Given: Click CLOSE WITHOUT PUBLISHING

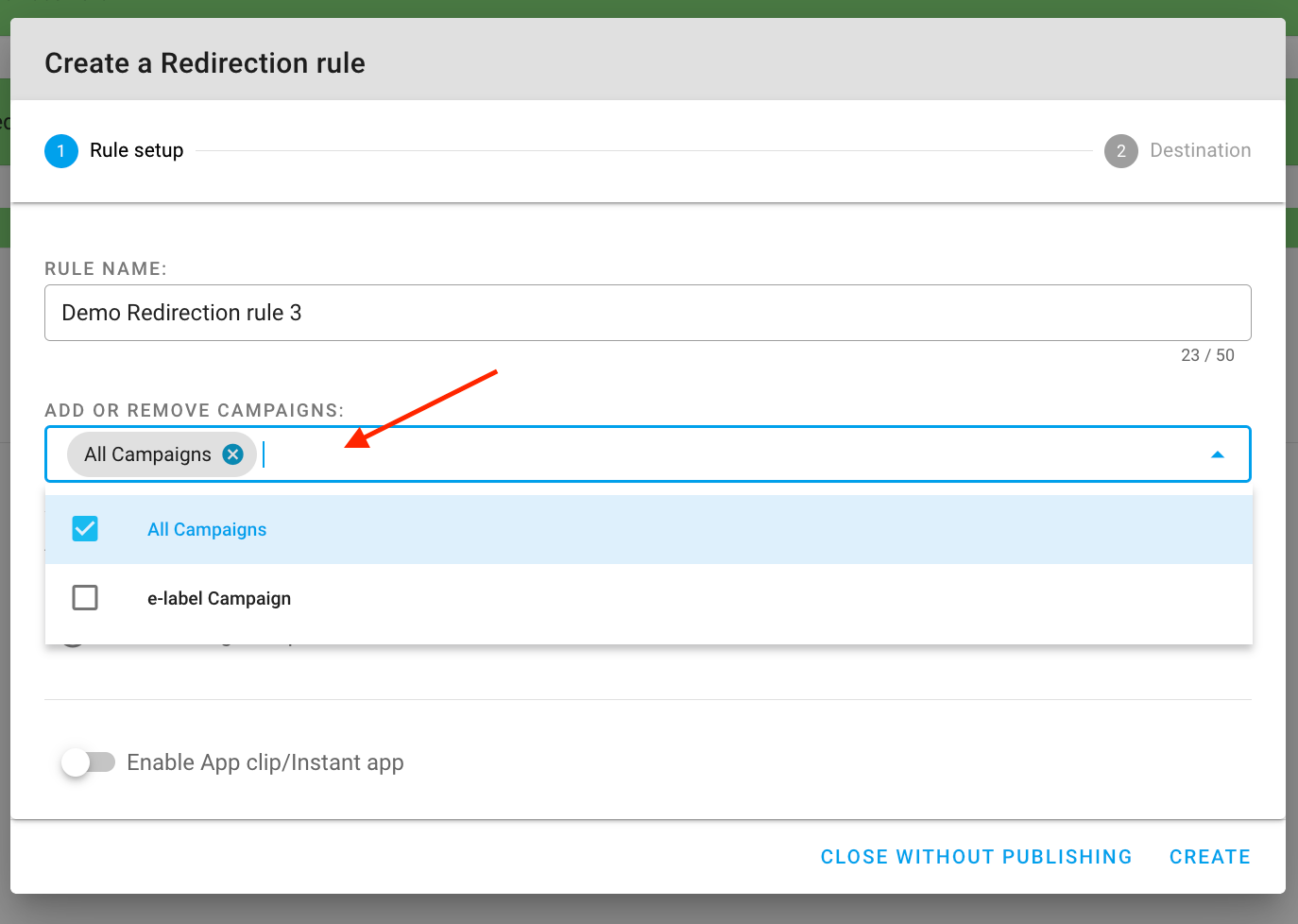Looking at the screenshot, I should (976, 856).
